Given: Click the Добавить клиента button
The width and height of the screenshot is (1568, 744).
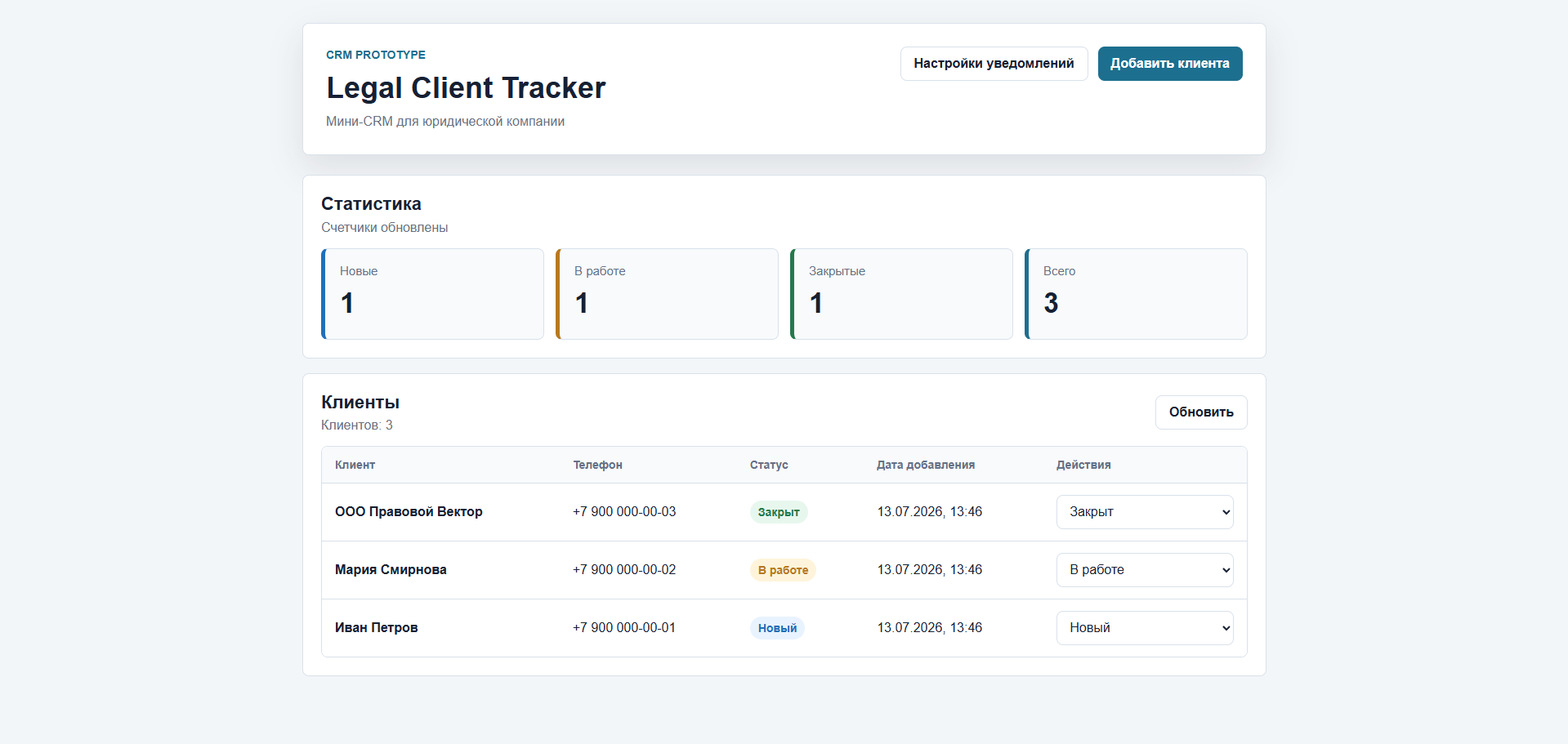Looking at the screenshot, I should click(1169, 64).
